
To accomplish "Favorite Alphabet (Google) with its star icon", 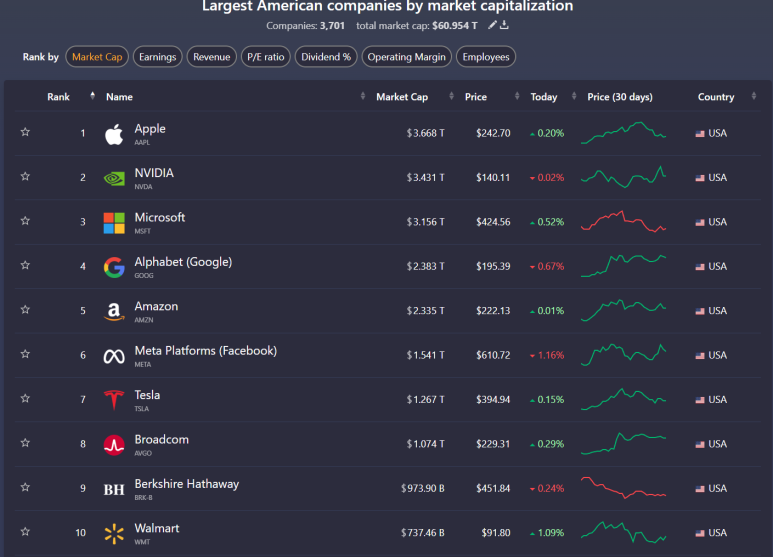I will click(25, 265).
